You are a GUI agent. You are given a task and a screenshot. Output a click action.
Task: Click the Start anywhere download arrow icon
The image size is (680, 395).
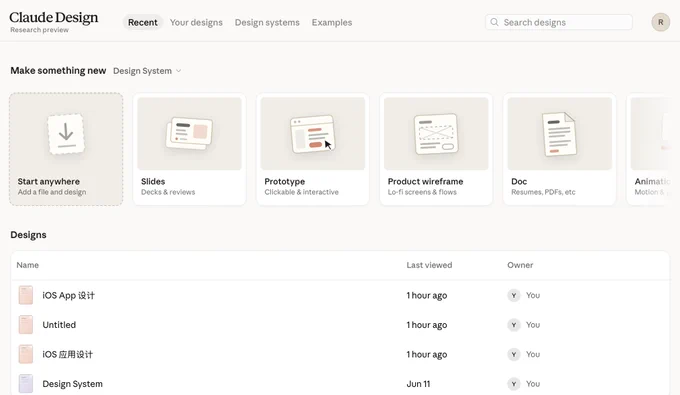(66, 134)
